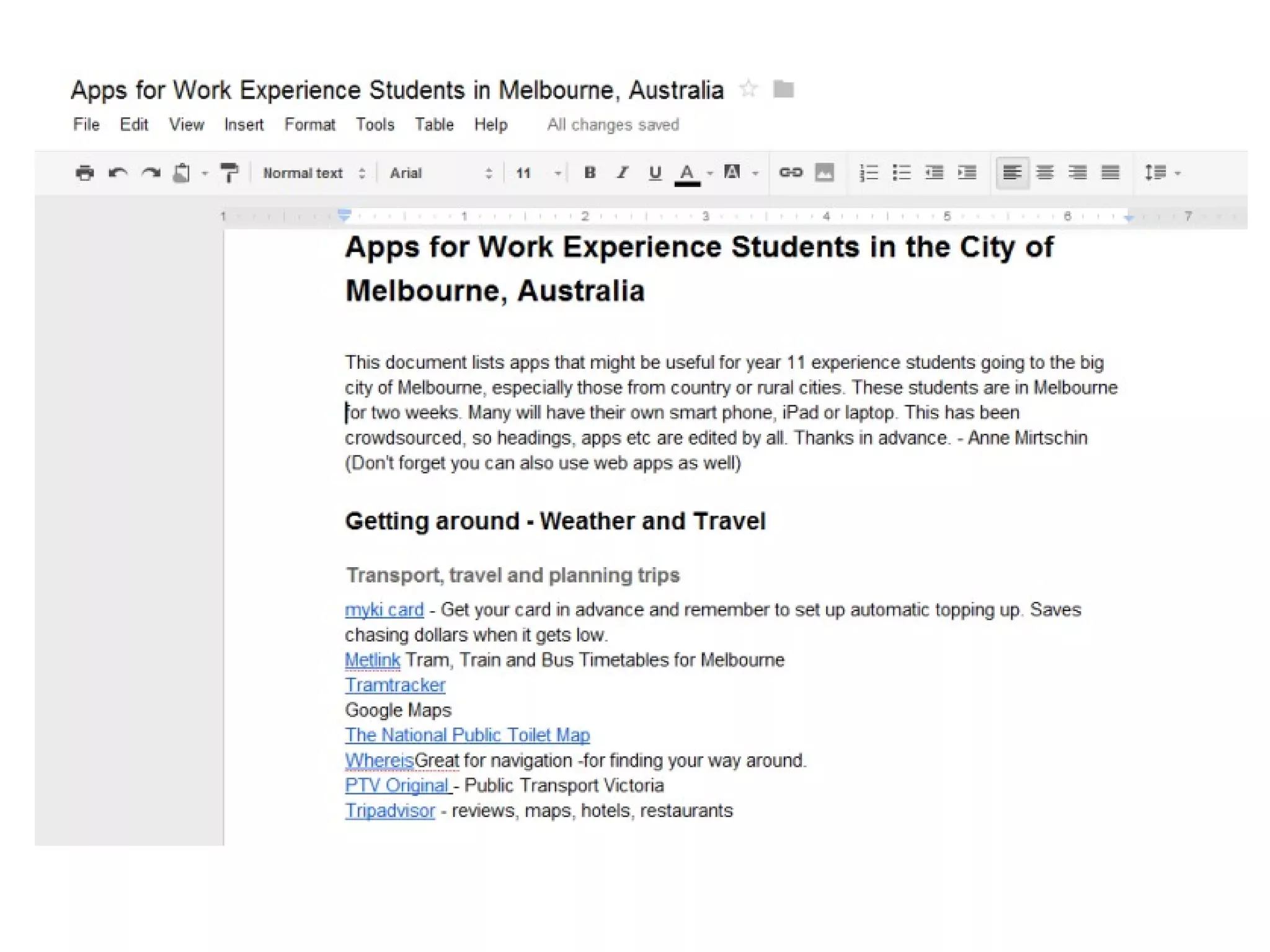Apply a bulleted list to the text
This screenshot has height=952, width=1270.
point(901,172)
